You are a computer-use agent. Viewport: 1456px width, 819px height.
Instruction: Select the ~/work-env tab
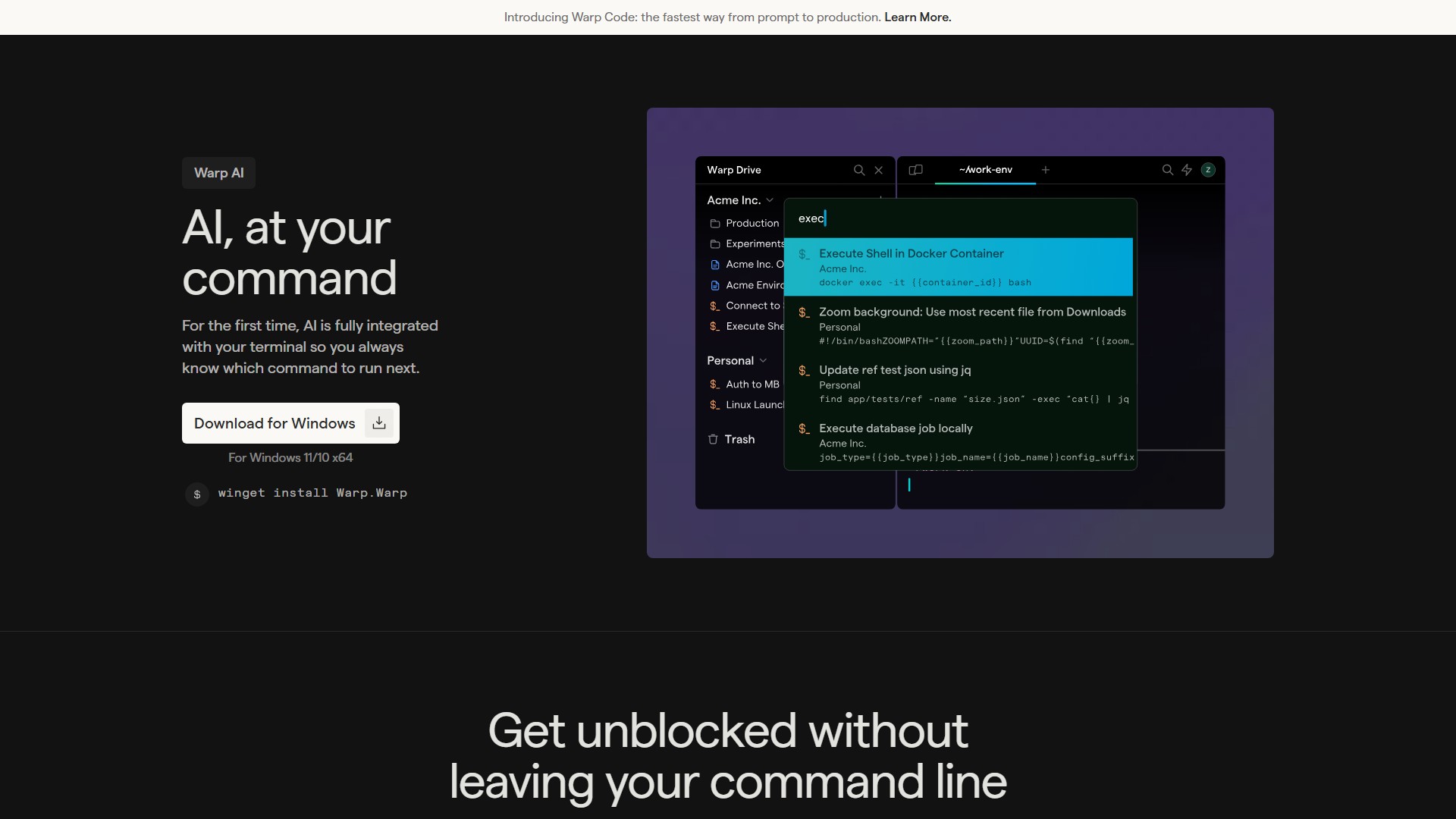click(x=985, y=170)
